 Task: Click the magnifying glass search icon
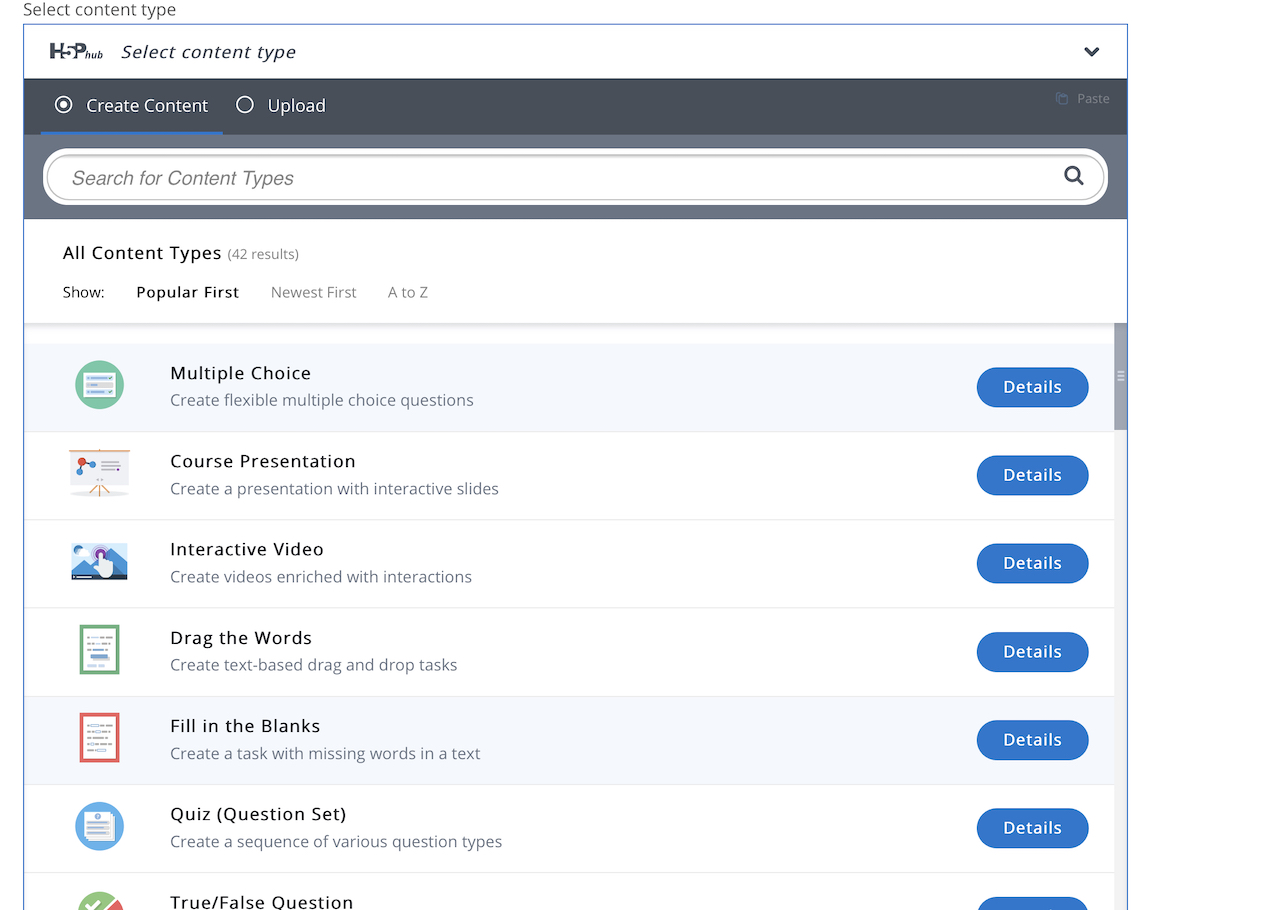[1073, 176]
